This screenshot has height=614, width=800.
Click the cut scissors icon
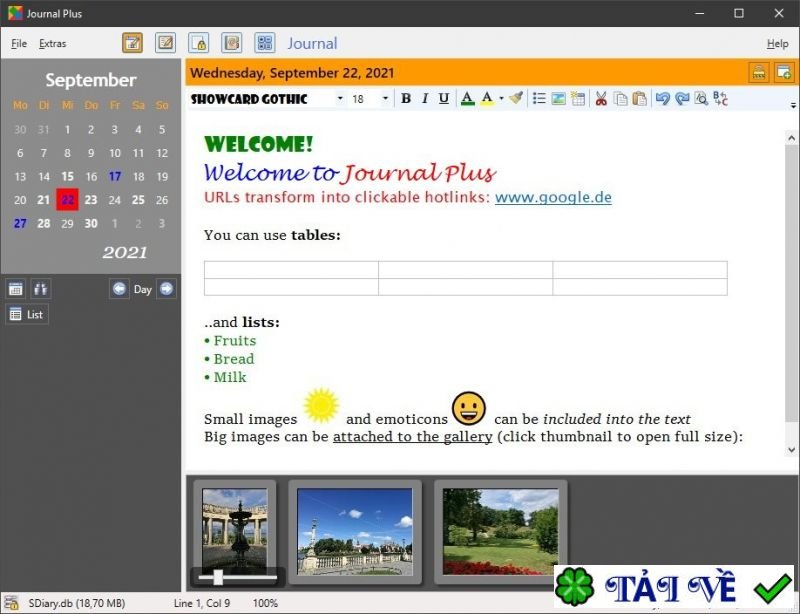(x=601, y=98)
